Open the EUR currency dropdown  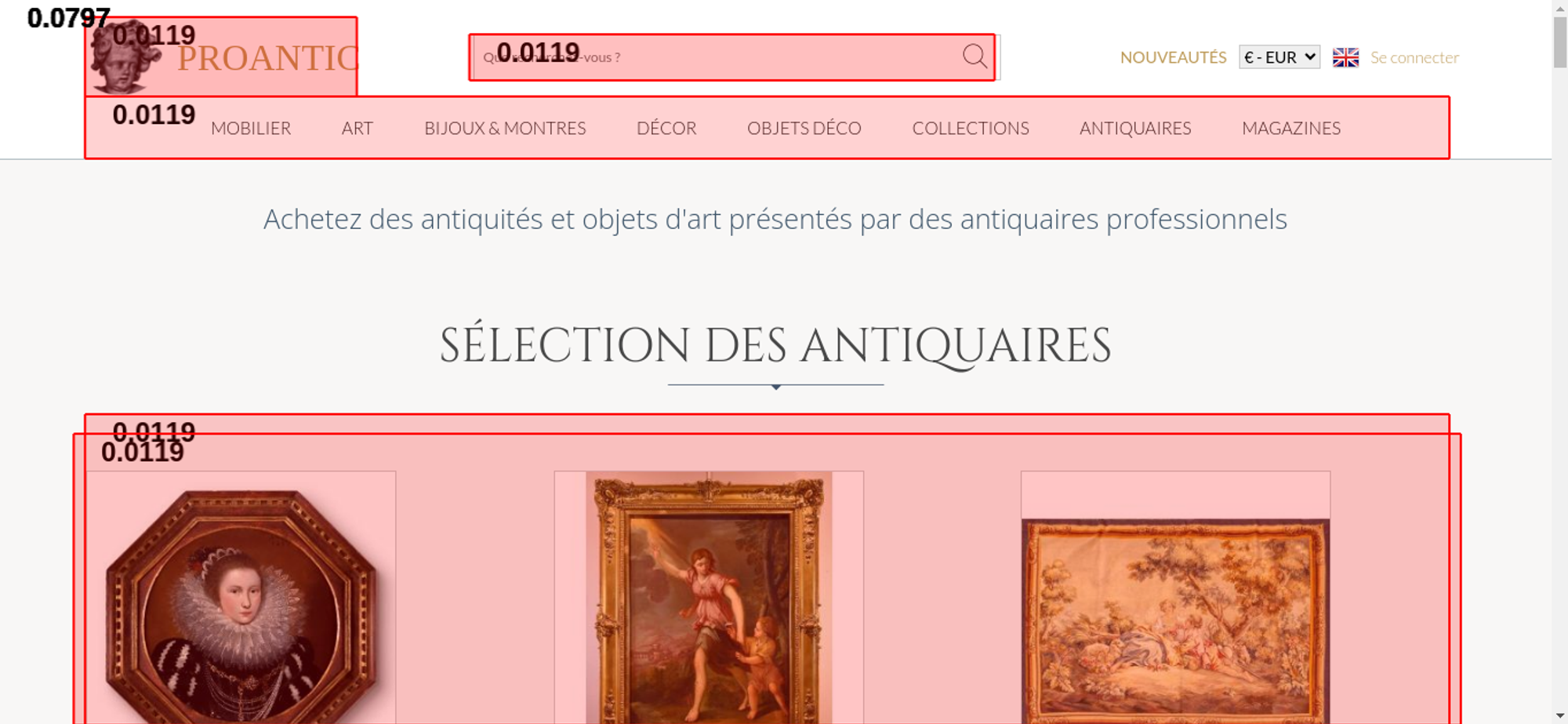coord(1279,57)
